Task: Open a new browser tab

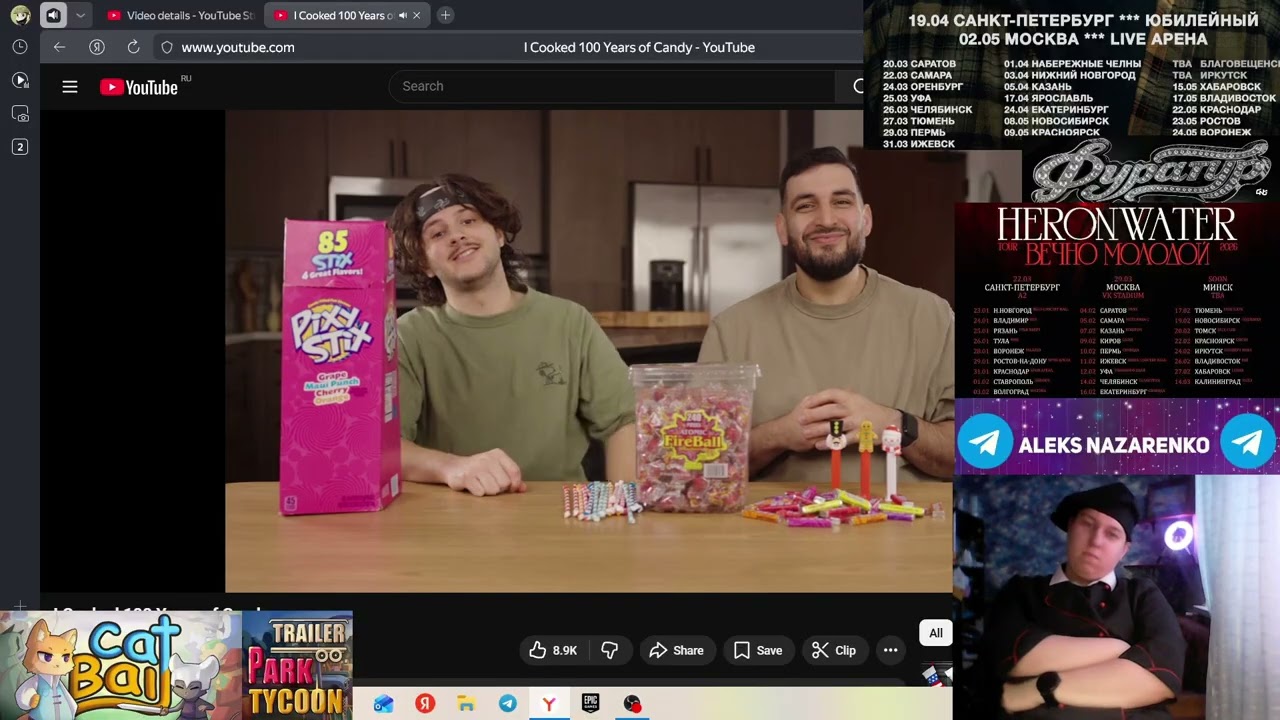Action: click(x=445, y=15)
